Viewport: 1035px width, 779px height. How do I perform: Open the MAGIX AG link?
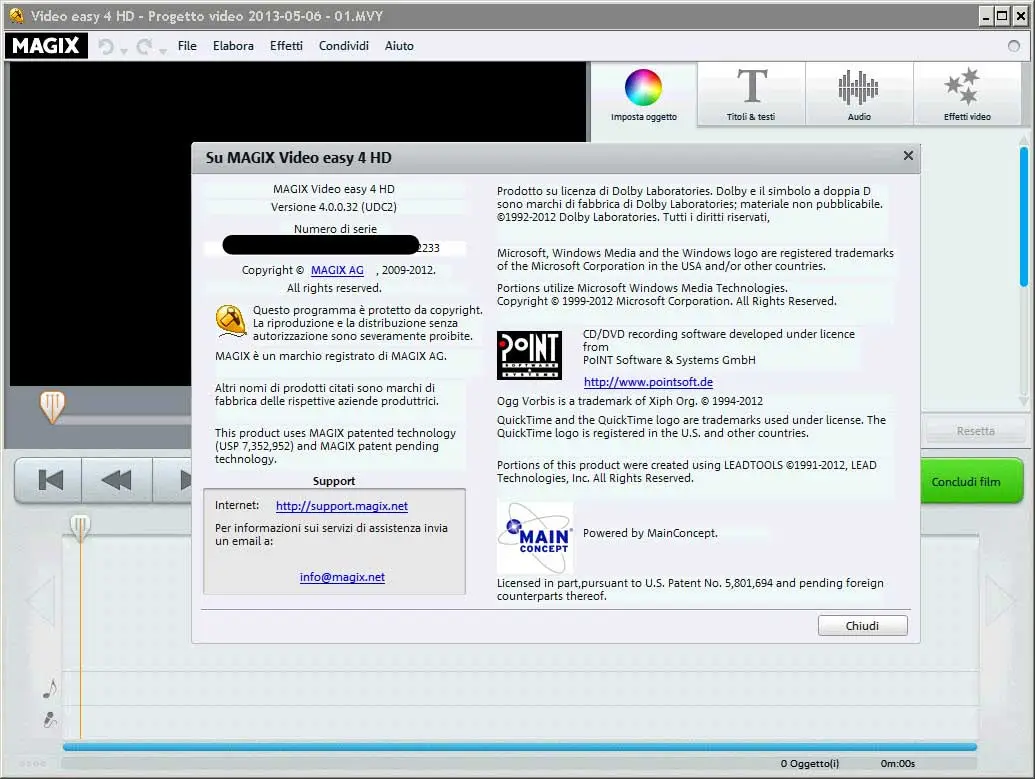(x=337, y=270)
